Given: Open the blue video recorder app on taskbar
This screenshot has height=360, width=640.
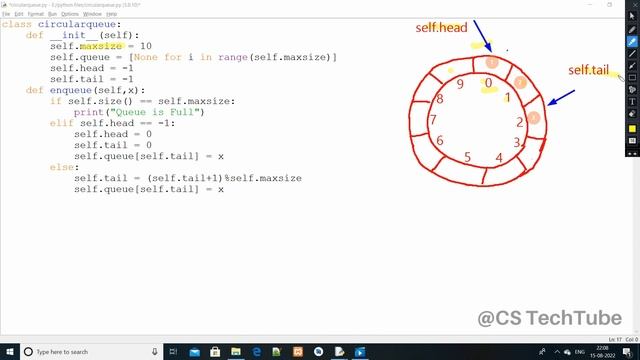Looking at the screenshot, I should click(x=360, y=352).
